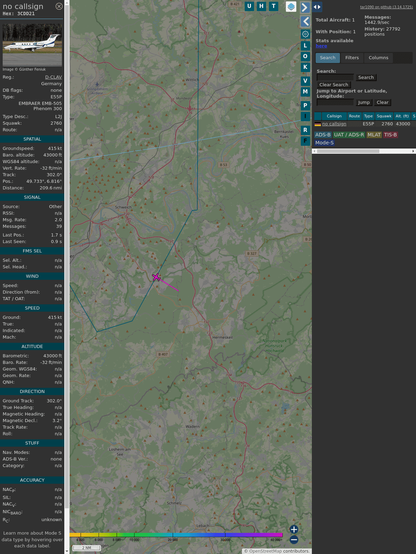Switch to the Columns tab
This screenshot has width=416, height=554.
379,58
